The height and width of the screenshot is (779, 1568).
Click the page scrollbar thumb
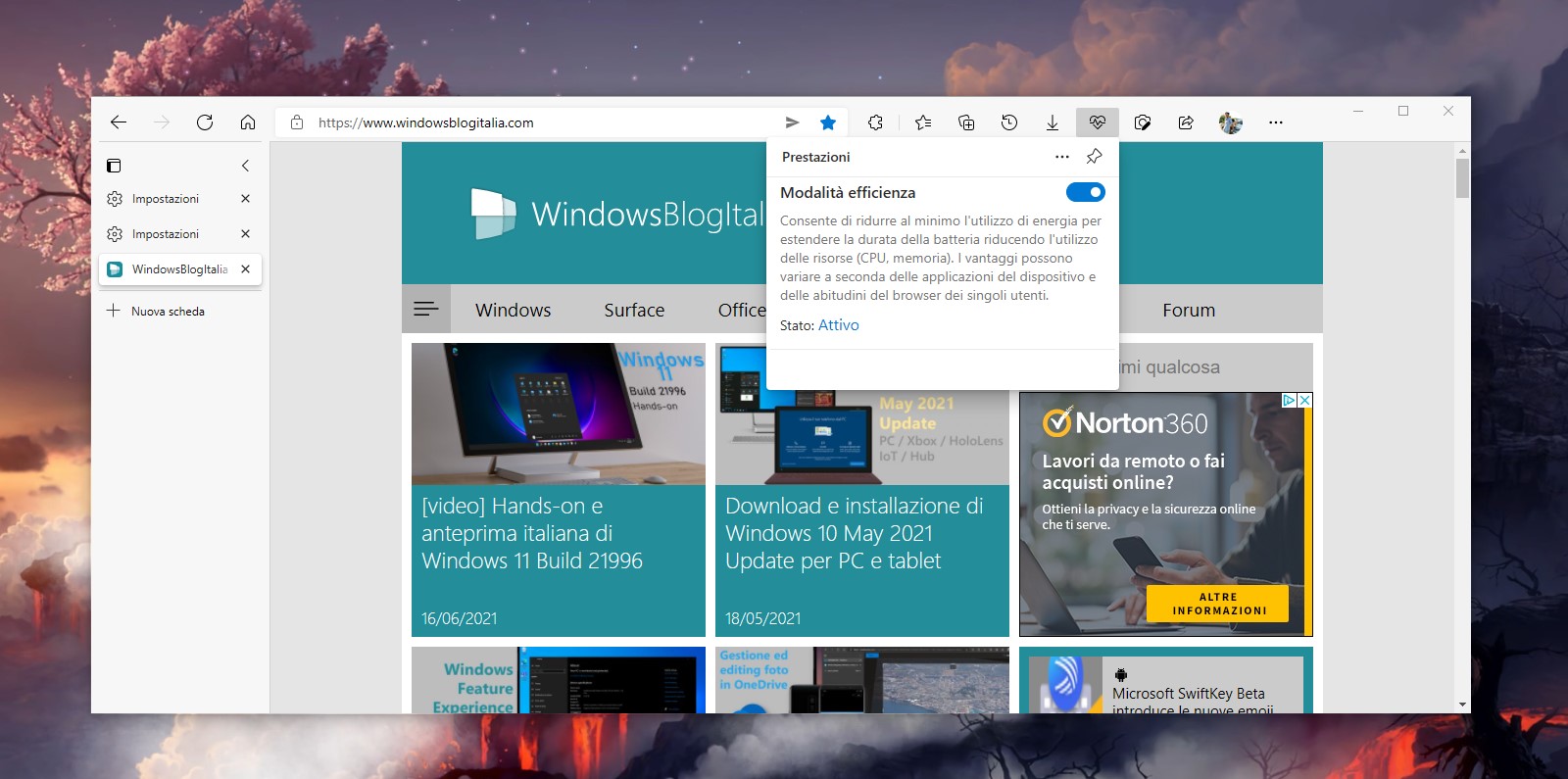pos(1462,178)
